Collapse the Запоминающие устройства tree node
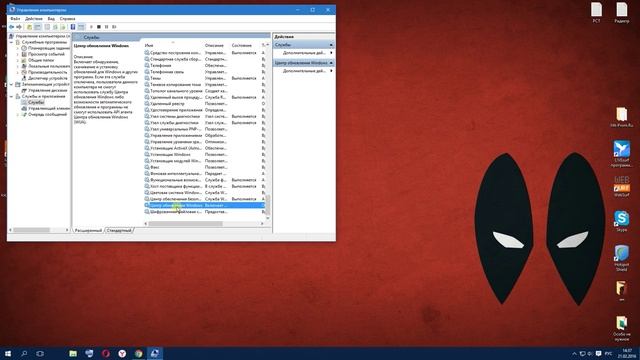Viewport: 640px width, 360px height. pyautogui.click(x=12, y=84)
